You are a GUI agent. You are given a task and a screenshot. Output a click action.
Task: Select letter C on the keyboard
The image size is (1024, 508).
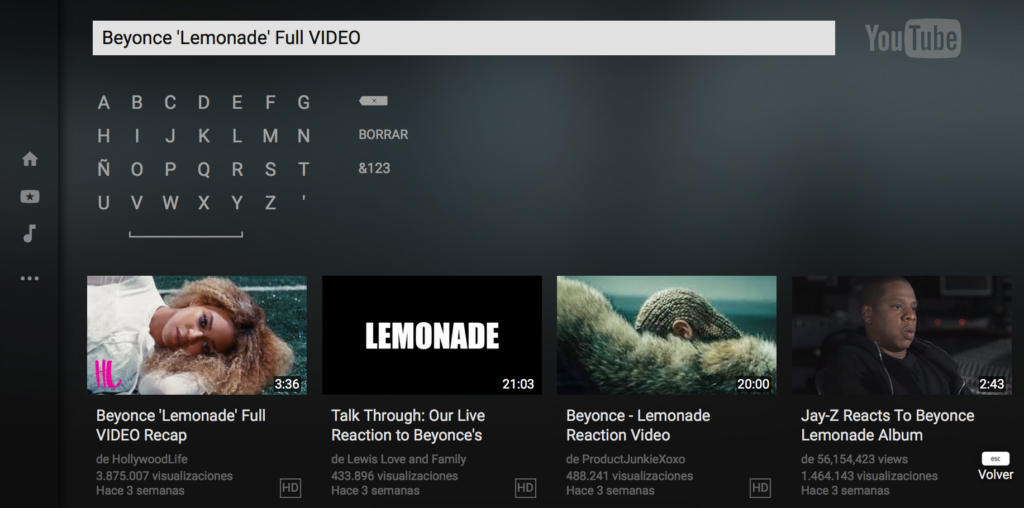(170, 103)
